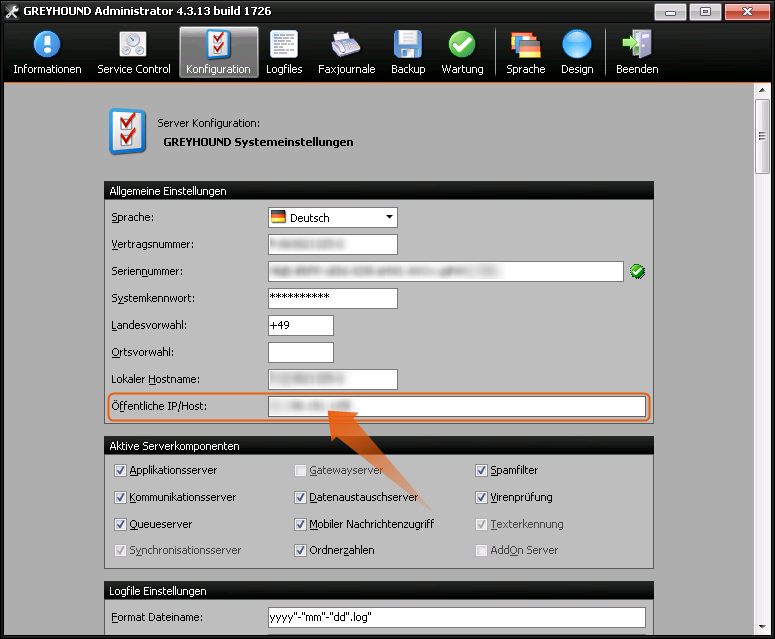
Task: Click the Logfile Einstellungen section header
Action: click(x=379, y=591)
